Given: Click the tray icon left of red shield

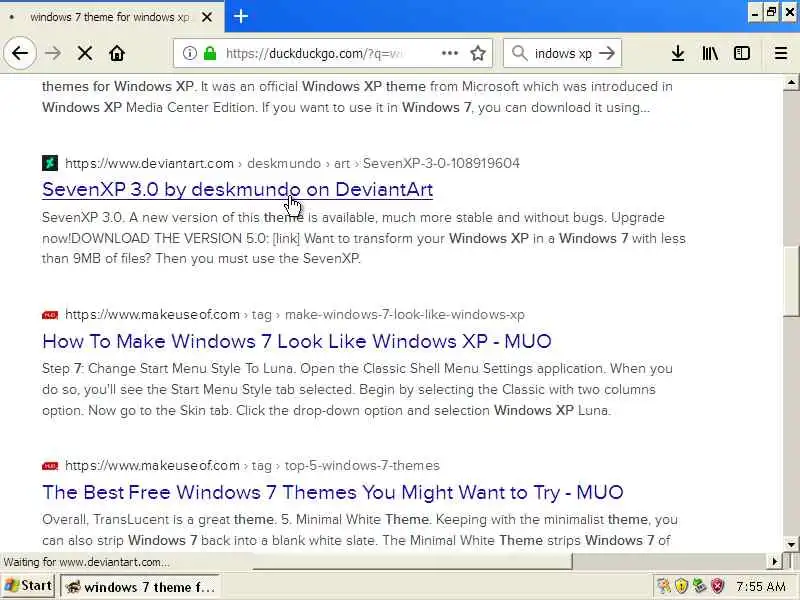Looking at the screenshot, I should click(699, 586).
